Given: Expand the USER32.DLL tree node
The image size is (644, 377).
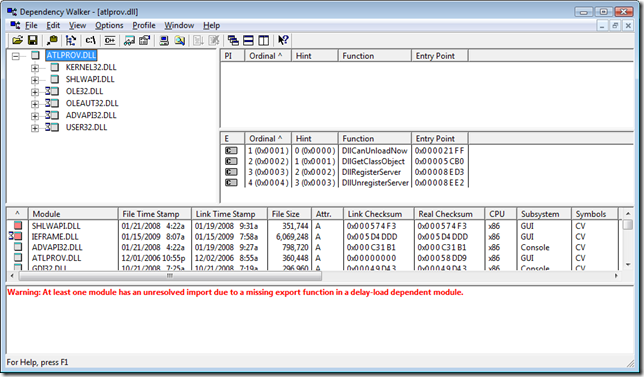Looking at the screenshot, I should click(x=35, y=128).
